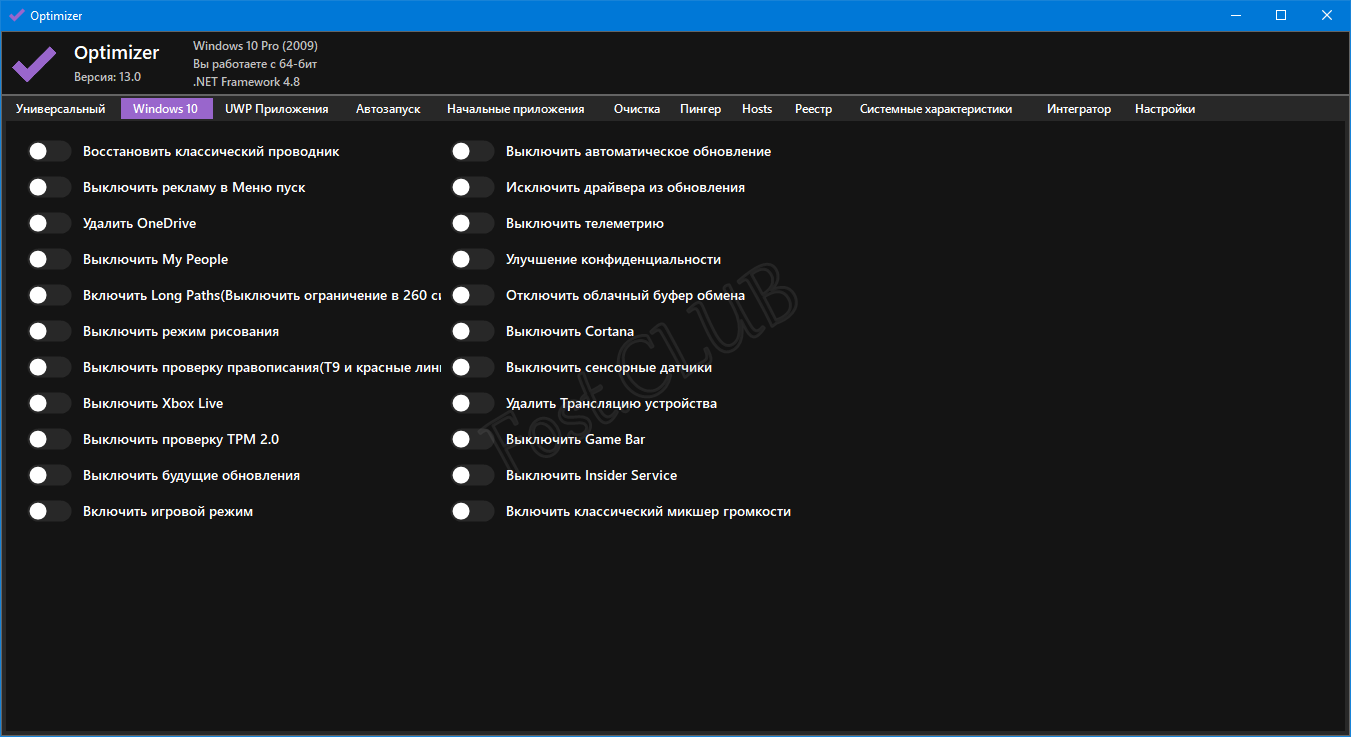Toggle Выключить будущие обновления switch
Viewport: 1351px width, 737px height.
click(x=50, y=475)
